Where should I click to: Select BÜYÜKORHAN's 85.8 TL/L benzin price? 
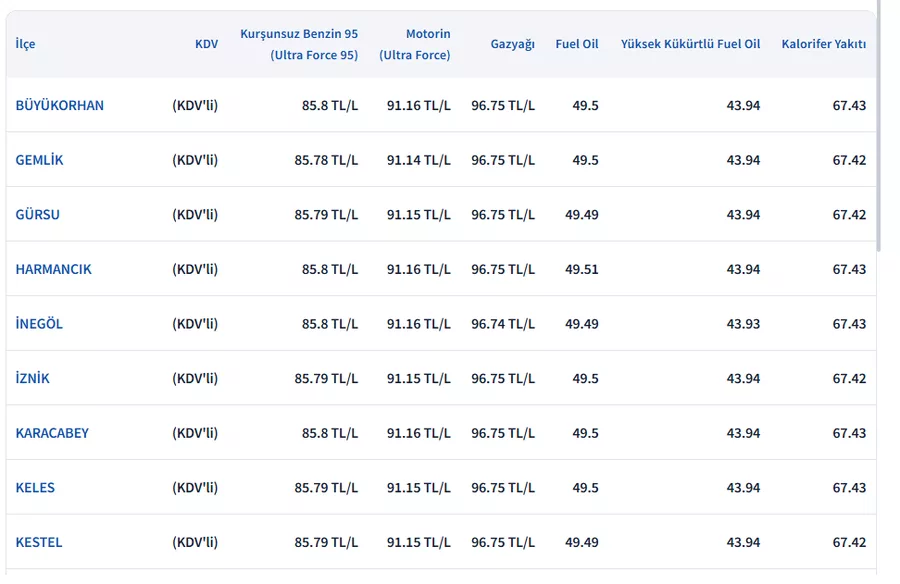330,106
